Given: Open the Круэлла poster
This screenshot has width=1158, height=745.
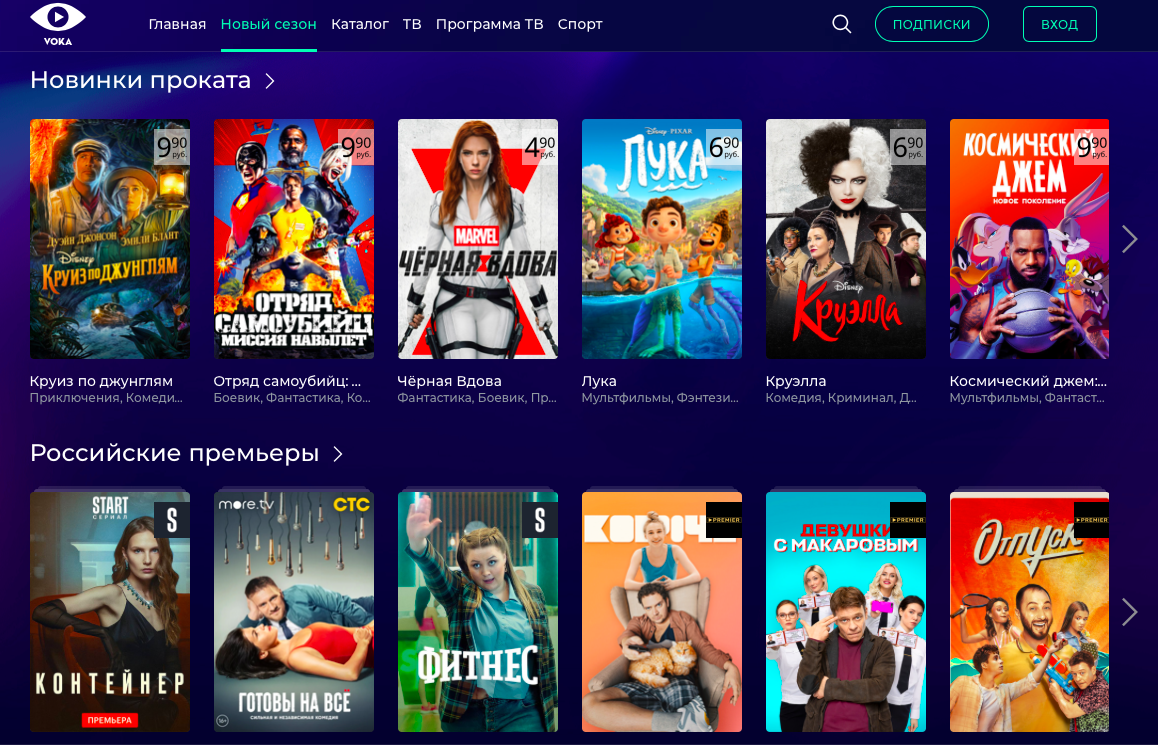Looking at the screenshot, I should 846,239.
